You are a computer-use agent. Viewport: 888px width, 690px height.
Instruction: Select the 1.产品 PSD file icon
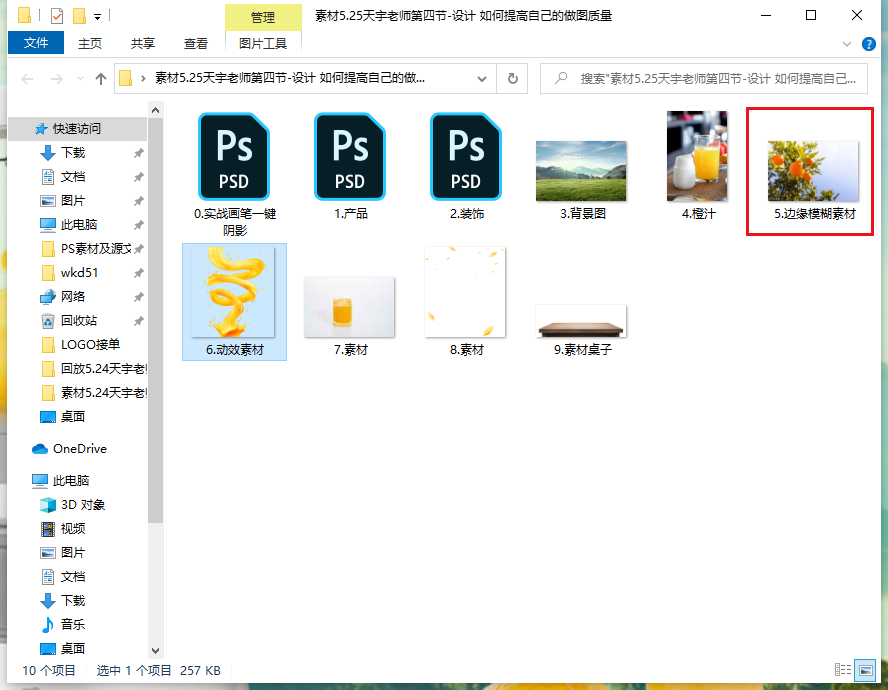350,157
